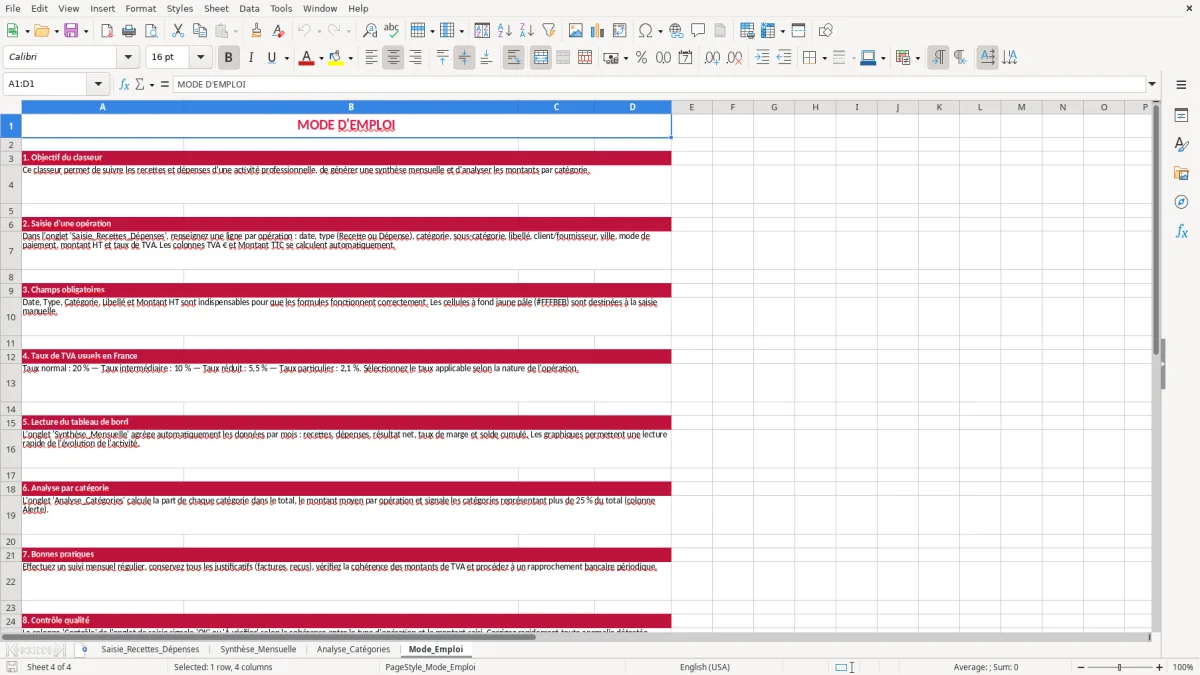
Task: Add a decimal place to the number format
Action: pyautogui.click(x=712, y=58)
